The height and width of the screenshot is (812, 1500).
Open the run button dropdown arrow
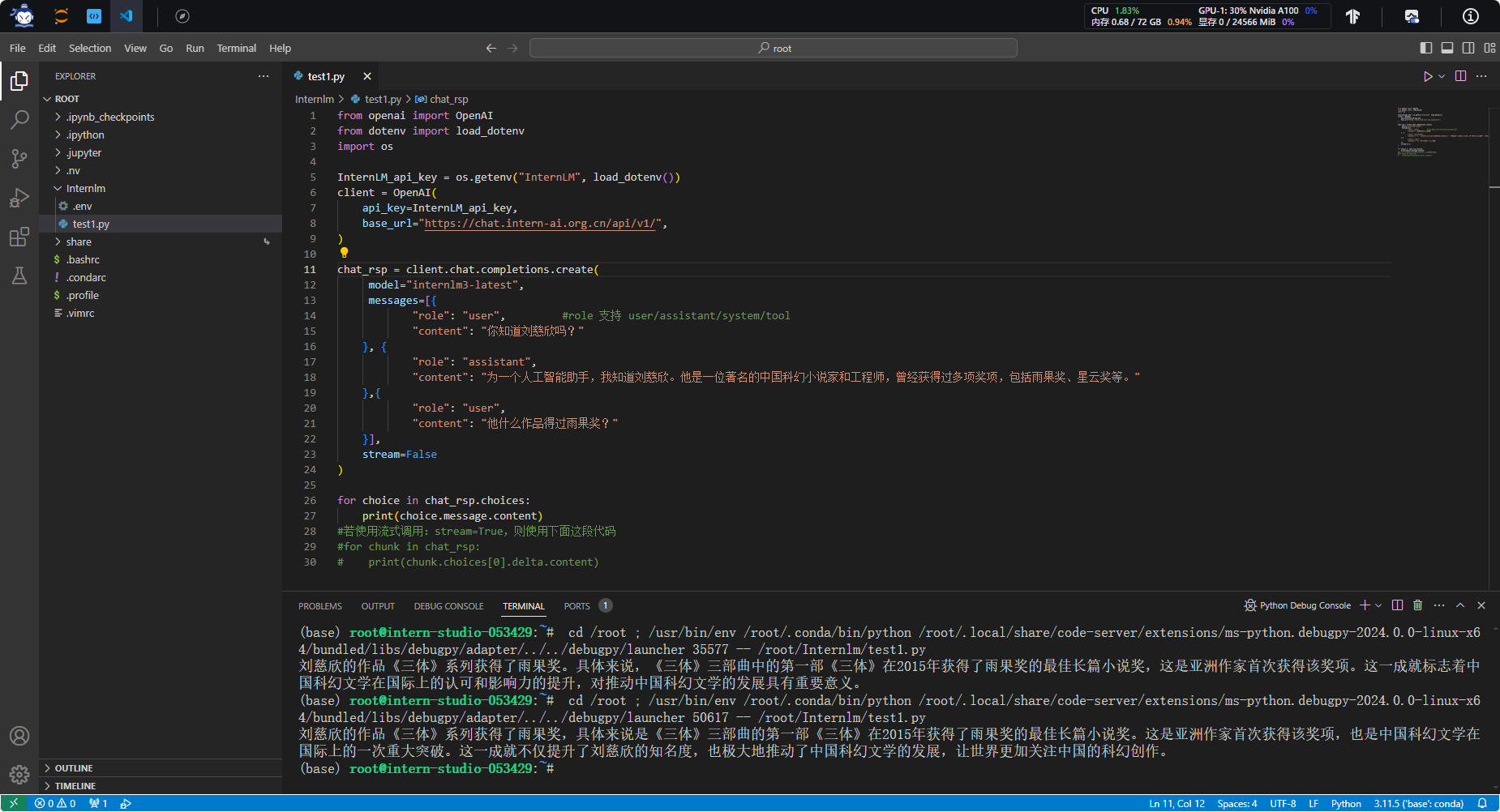click(1442, 76)
